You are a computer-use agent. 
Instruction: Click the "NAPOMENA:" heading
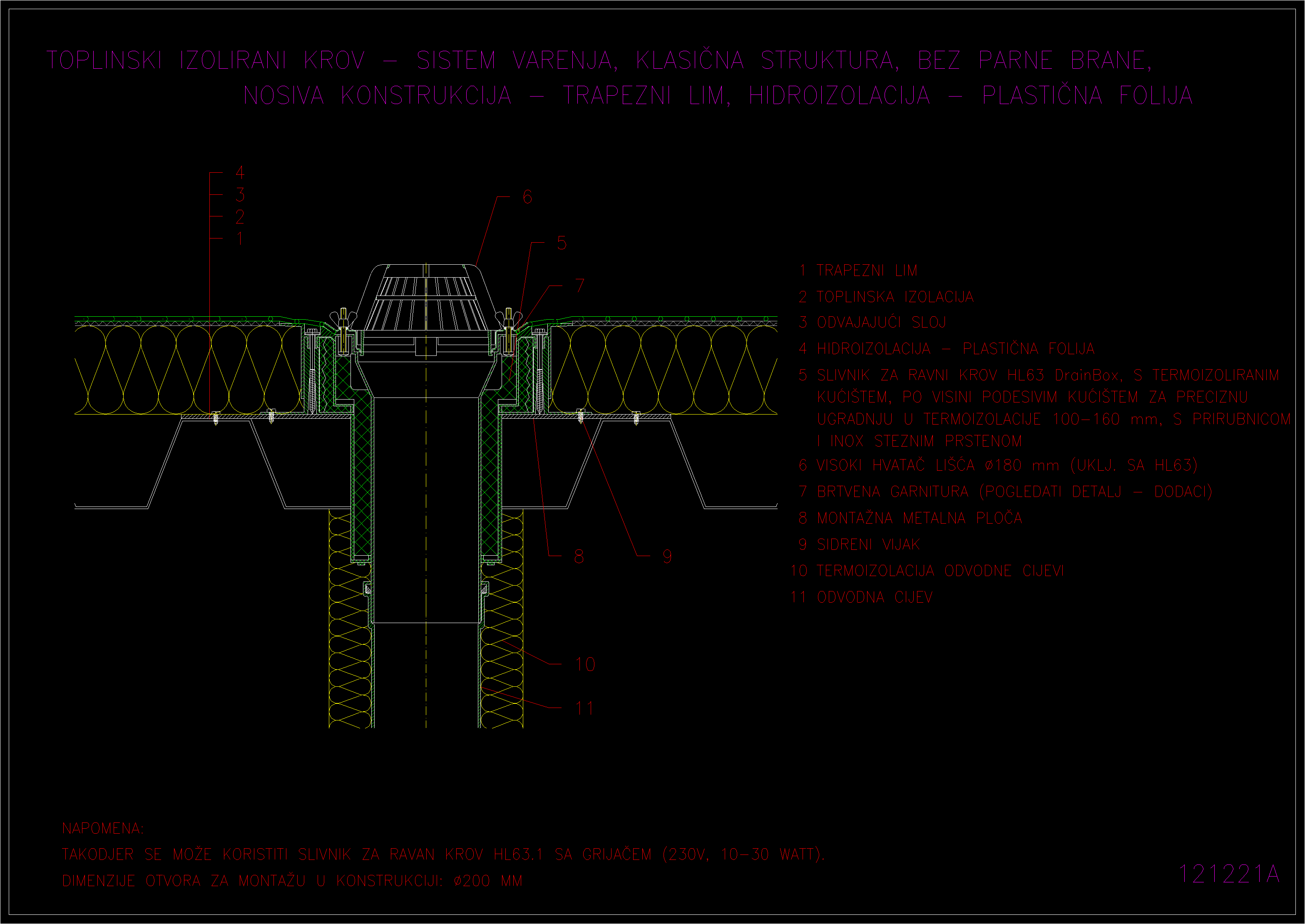point(103,828)
